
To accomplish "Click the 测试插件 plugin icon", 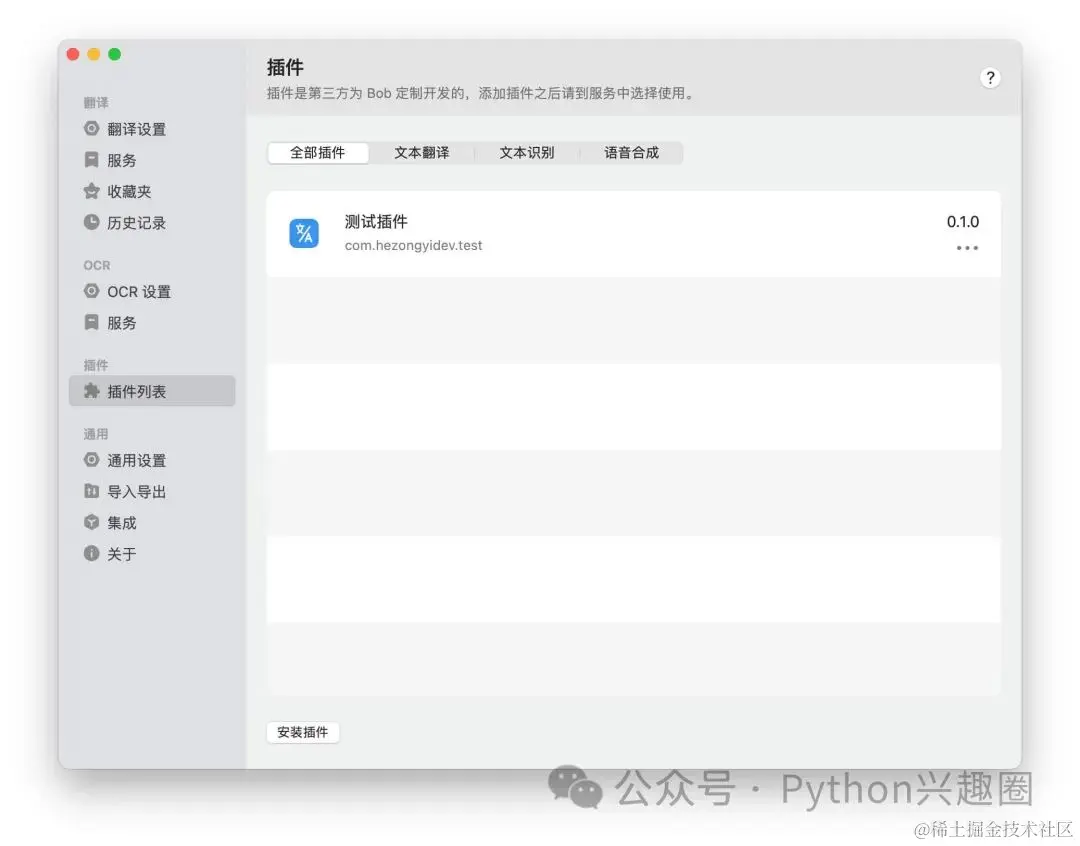I will coord(304,233).
